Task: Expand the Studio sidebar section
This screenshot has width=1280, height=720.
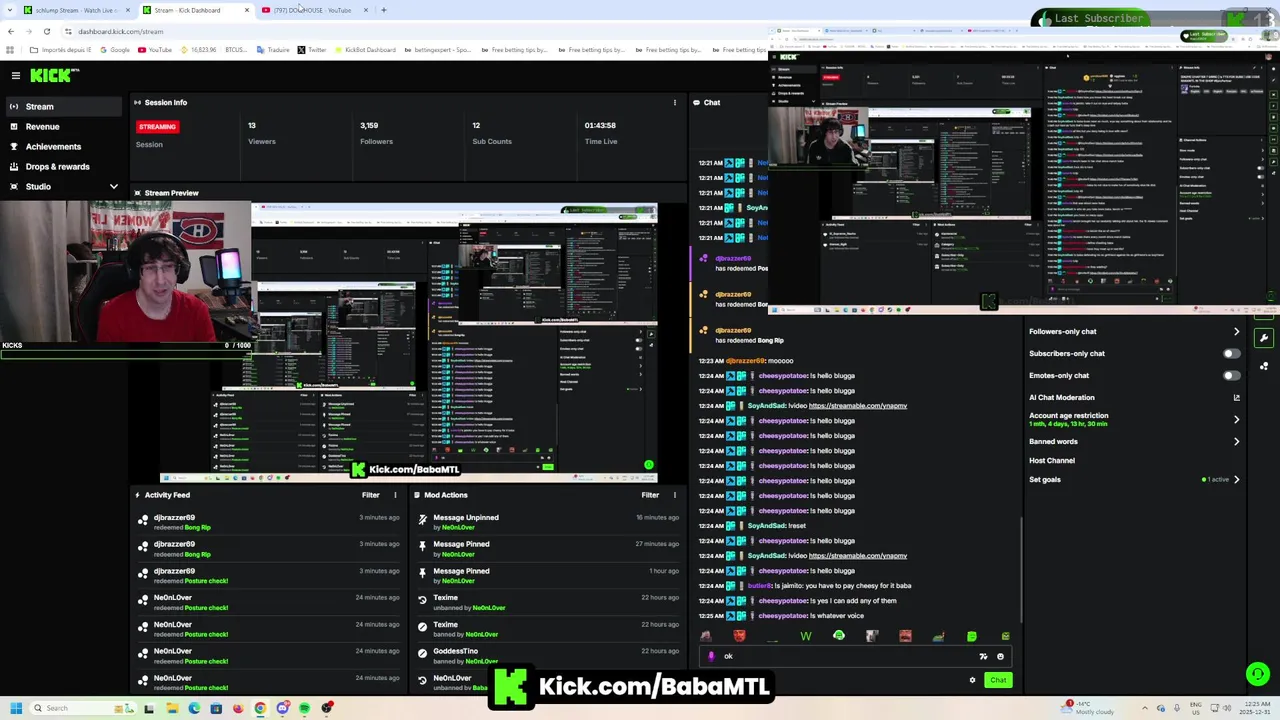Action: [113, 186]
